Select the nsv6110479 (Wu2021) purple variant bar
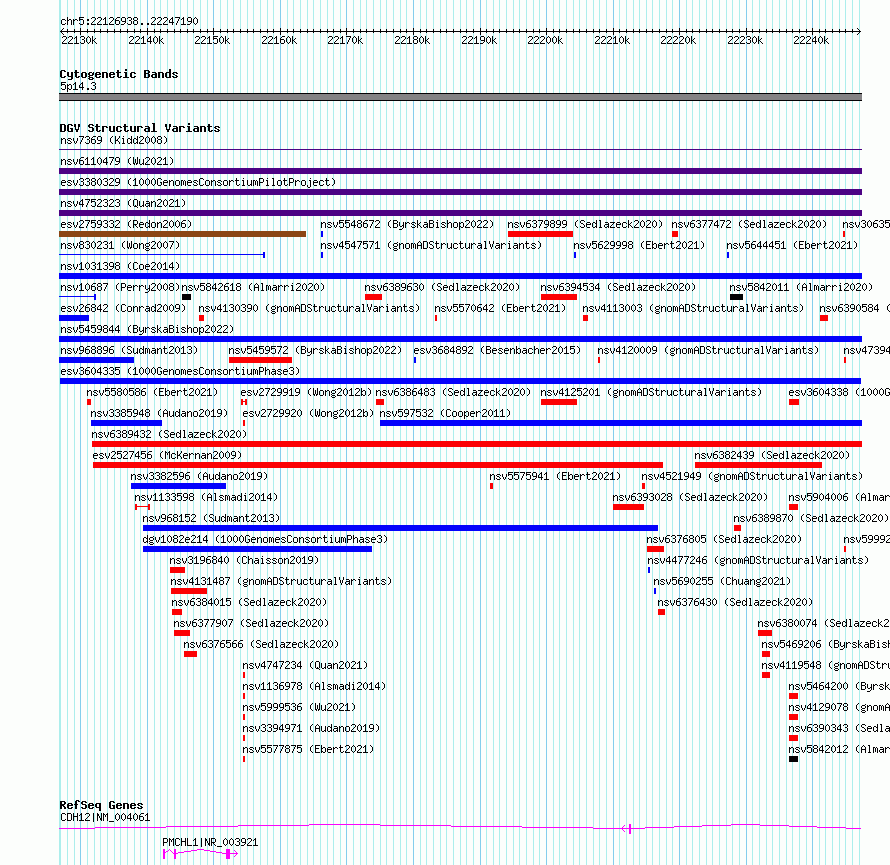This screenshot has width=890, height=865. click(460, 171)
